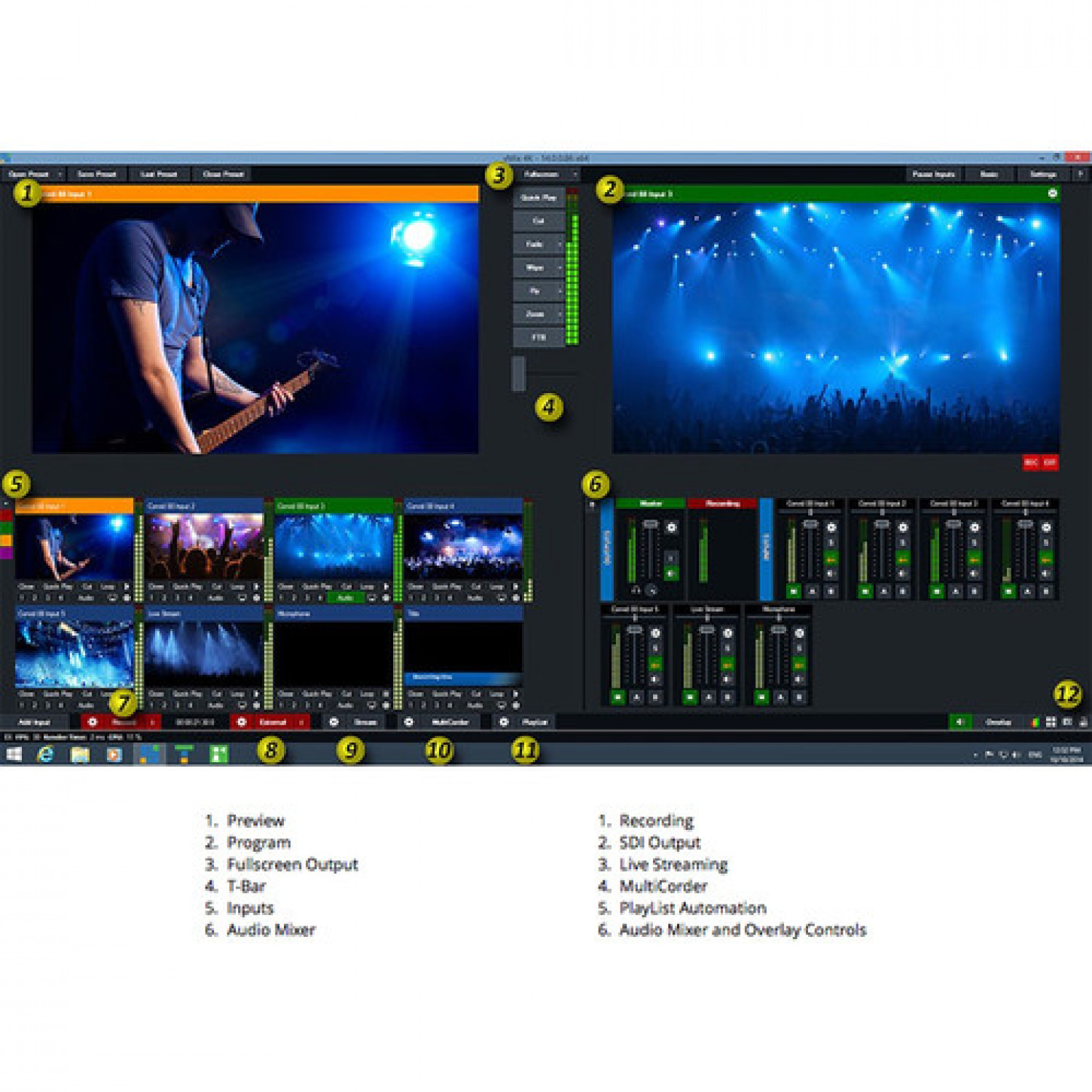Expand the Open Preset dropdown arrow
1092x1092 pixels.
tap(59, 174)
